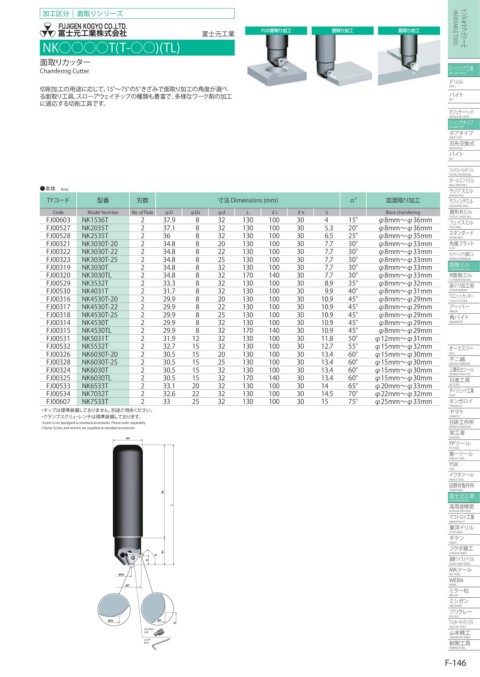This screenshot has height=677, width=480.
Task: Click the φ25mm～φ33mm bore chamfering value
Action: click(404, 402)
